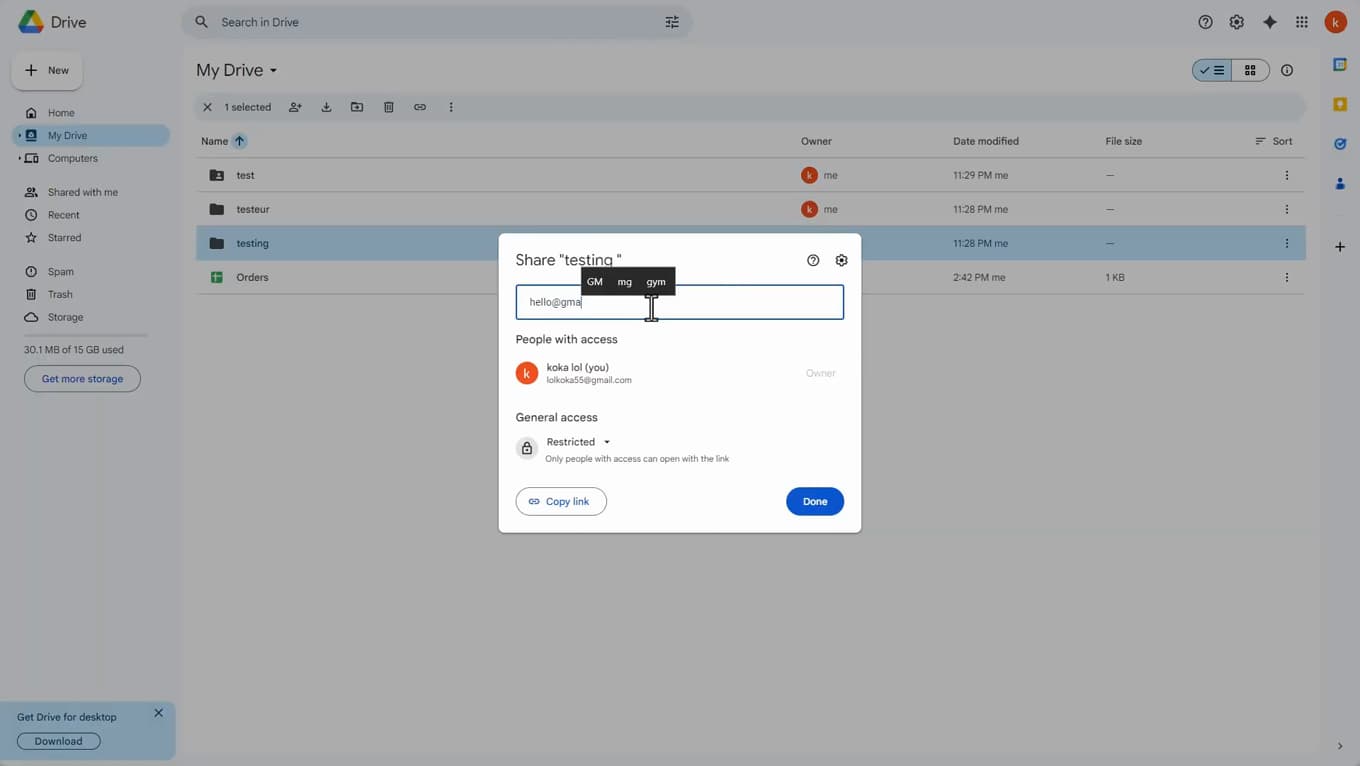This screenshot has height=766, width=1360.
Task: Click the trash toolbar icon
Action: point(389,107)
